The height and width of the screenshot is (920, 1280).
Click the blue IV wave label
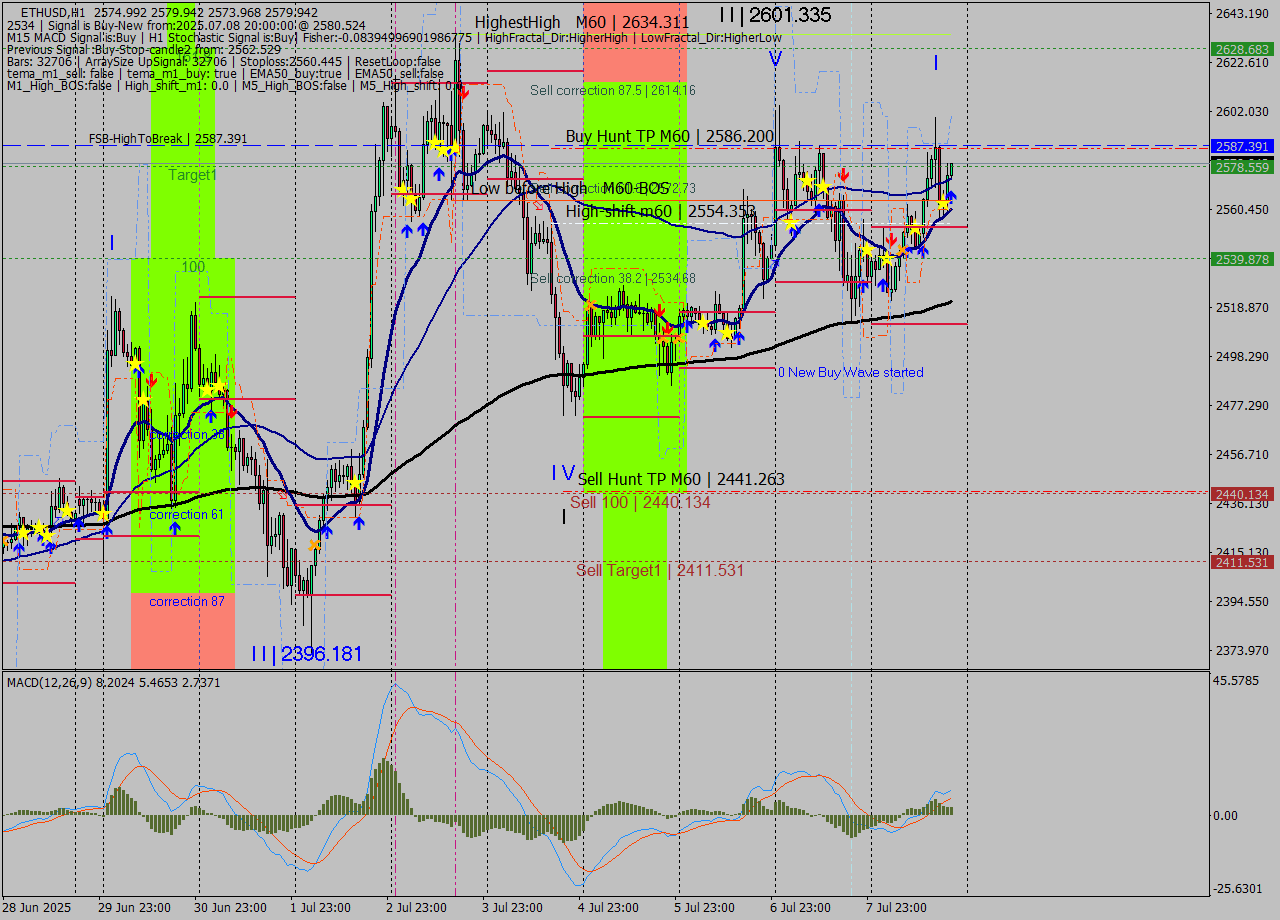point(563,473)
